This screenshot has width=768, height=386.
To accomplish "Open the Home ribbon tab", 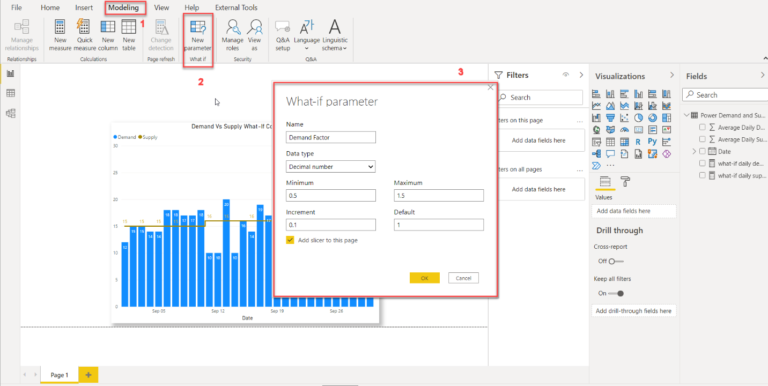I will pyautogui.click(x=50, y=7).
